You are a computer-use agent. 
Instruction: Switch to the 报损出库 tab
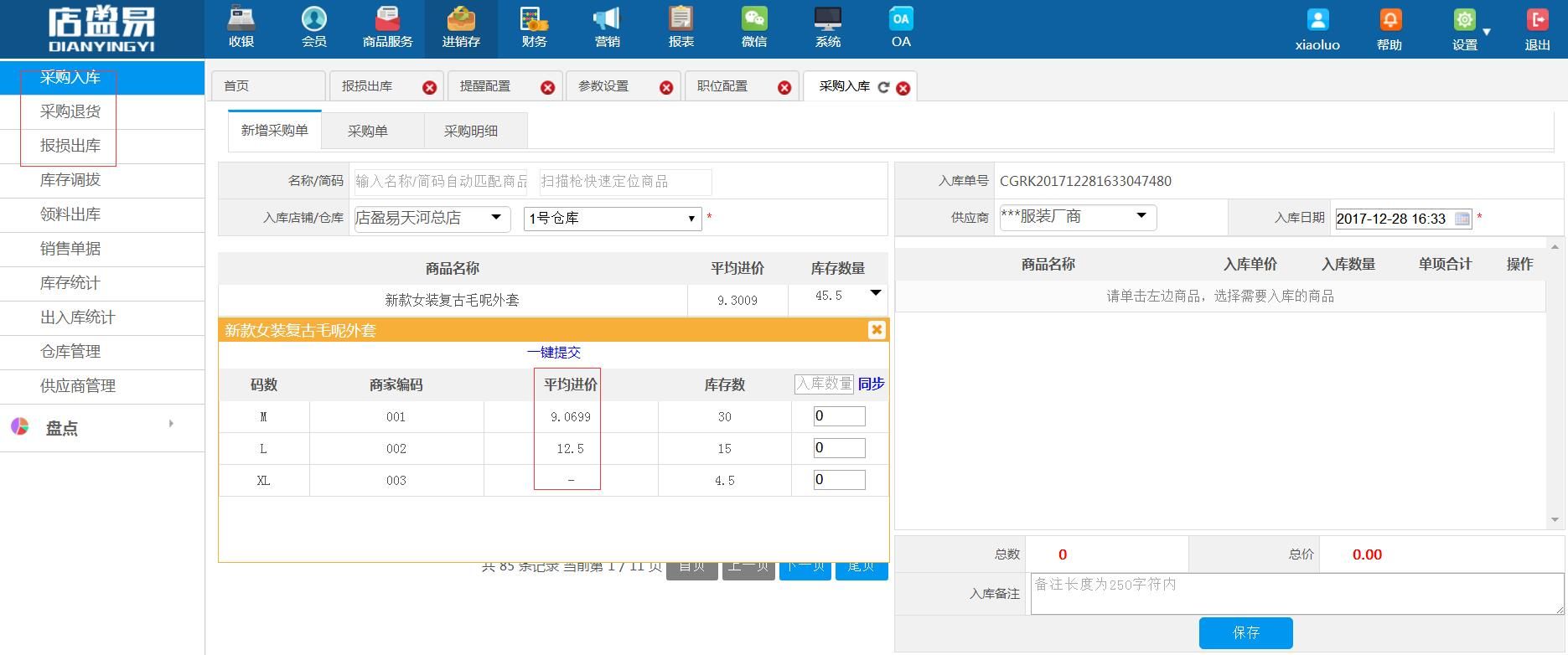[367, 86]
